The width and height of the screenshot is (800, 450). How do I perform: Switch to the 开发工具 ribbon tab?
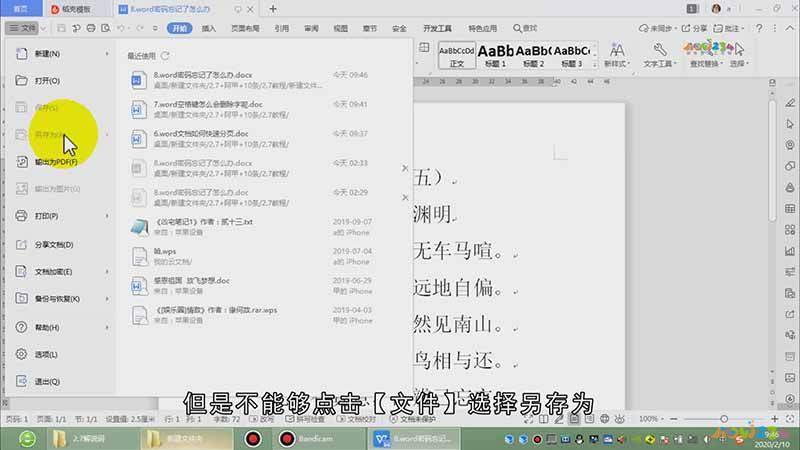tap(437, 28)
